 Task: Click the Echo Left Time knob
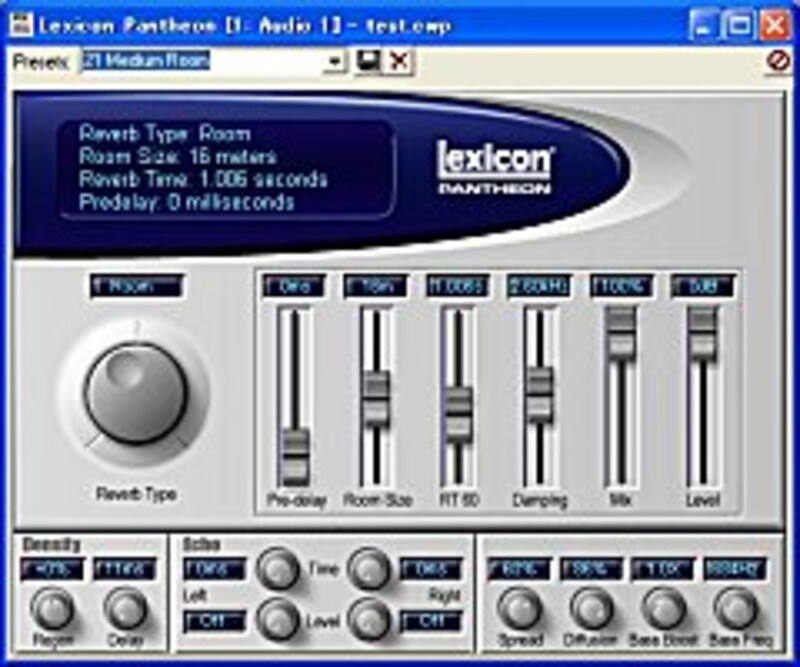[x=278, y=569]
